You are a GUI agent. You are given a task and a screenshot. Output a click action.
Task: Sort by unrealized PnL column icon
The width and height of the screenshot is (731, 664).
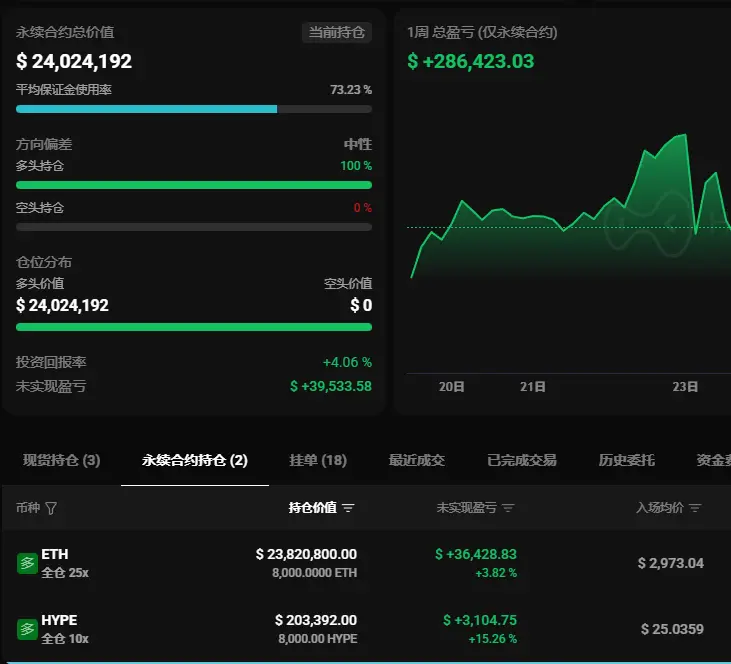(x=508, y=508)
